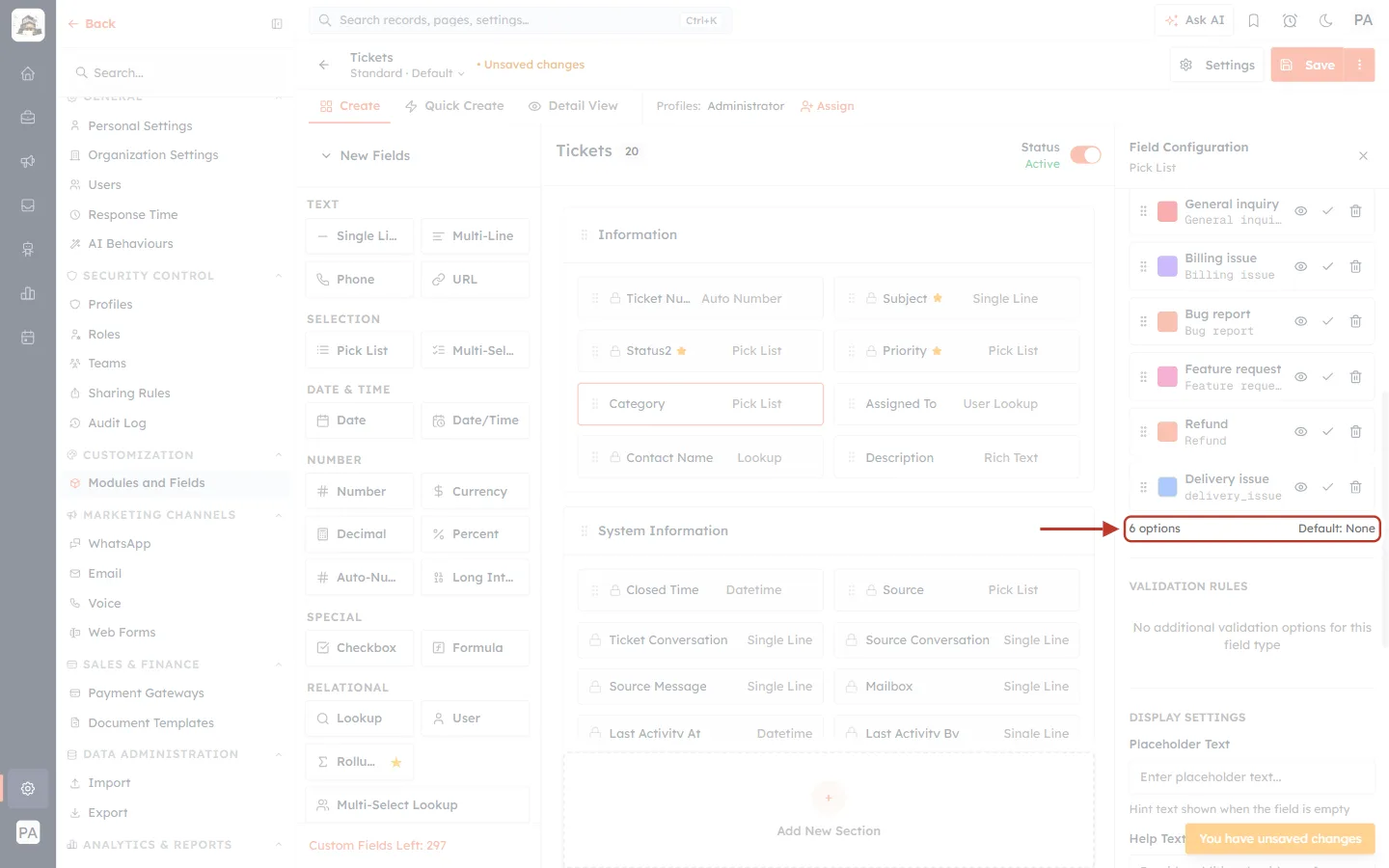Toggle visibility of Delivery issue option
The image size is (1389, 868).
click(x=1300, y=487)
